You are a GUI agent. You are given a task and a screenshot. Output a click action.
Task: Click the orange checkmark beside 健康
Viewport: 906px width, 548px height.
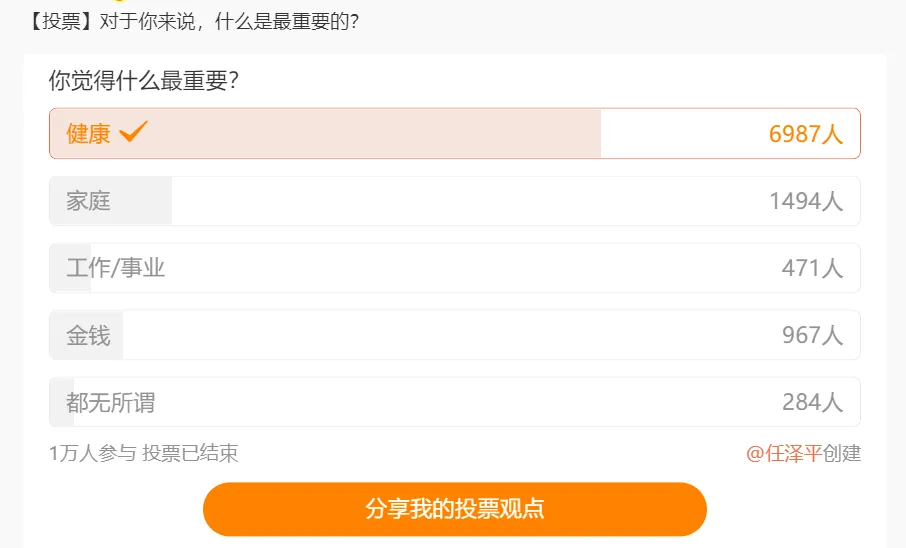(133, 131)
